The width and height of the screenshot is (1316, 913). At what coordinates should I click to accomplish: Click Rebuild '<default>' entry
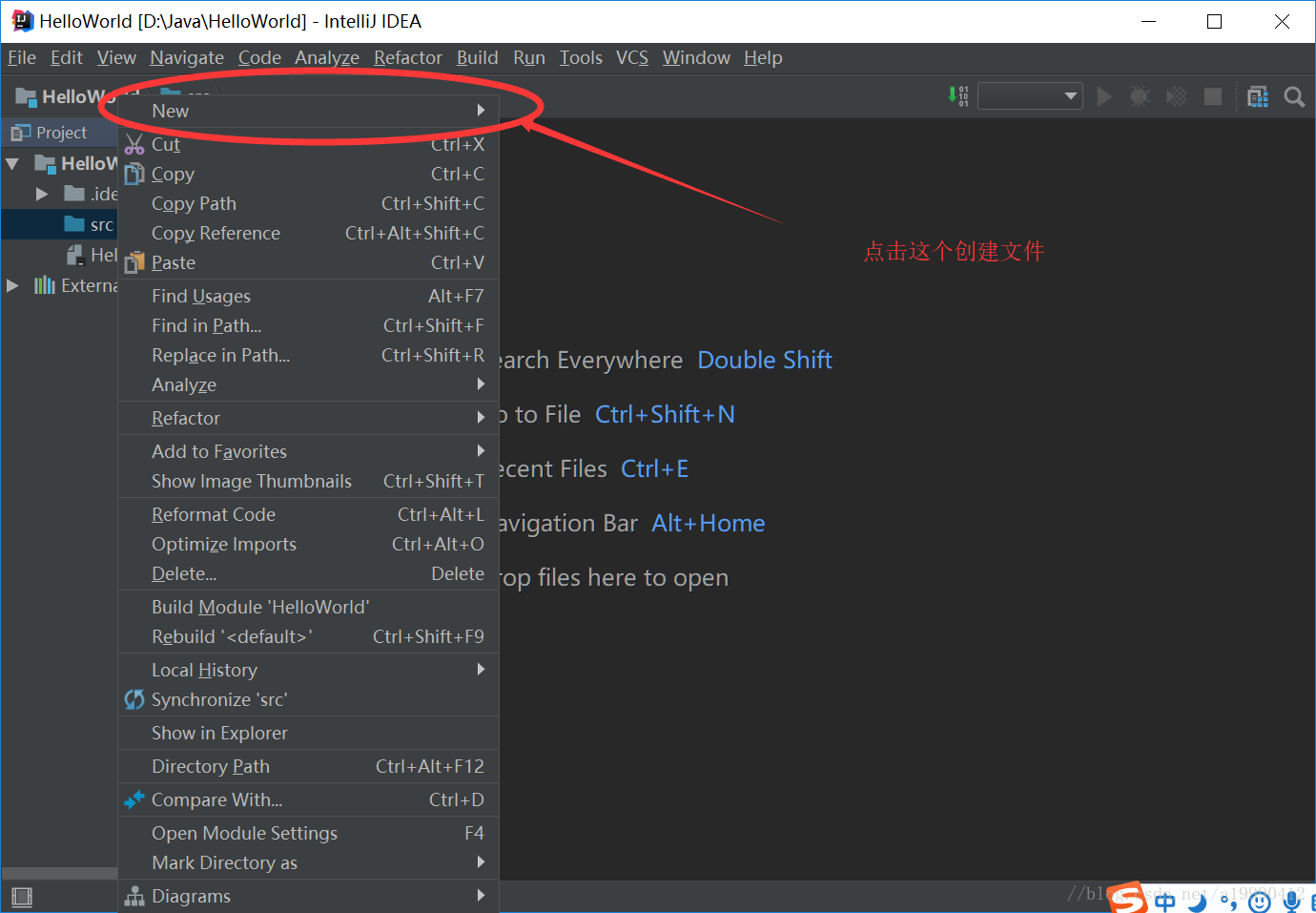click(x=308, y=636)
